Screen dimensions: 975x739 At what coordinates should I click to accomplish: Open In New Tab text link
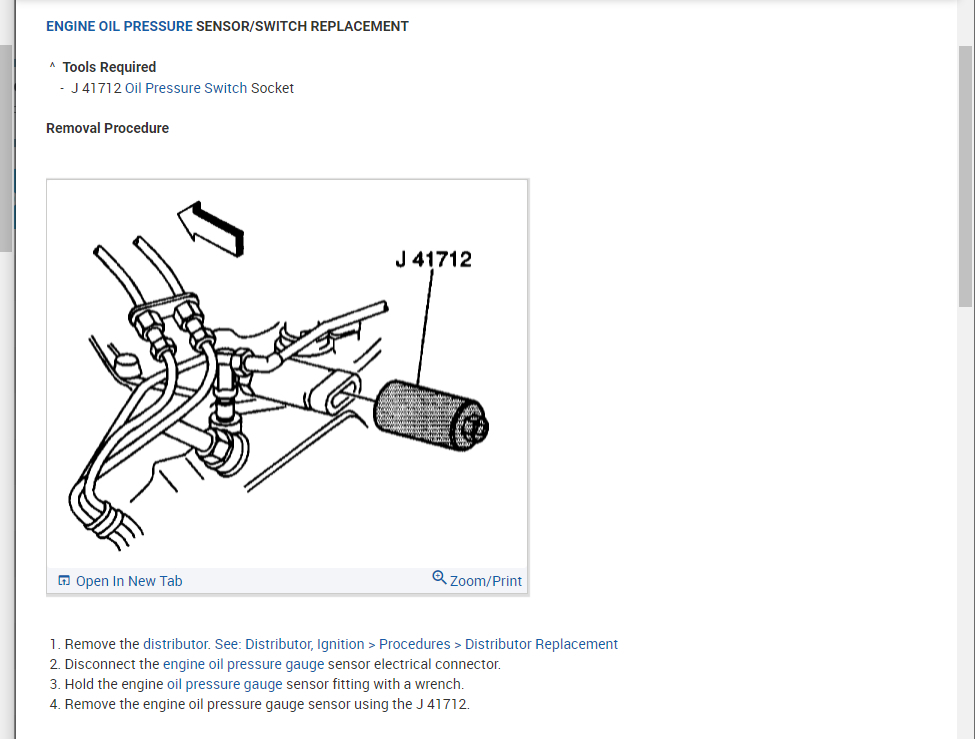129,581
